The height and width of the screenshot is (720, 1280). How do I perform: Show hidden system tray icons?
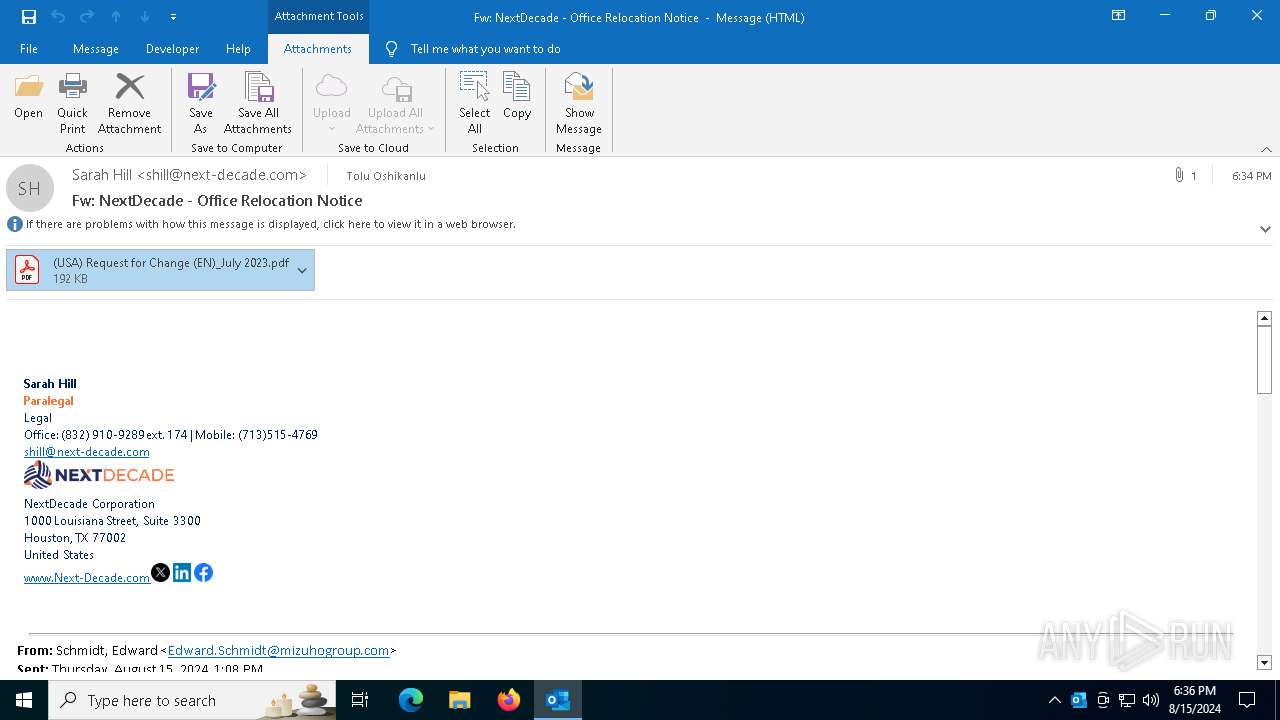click(x=1055, y=700)
